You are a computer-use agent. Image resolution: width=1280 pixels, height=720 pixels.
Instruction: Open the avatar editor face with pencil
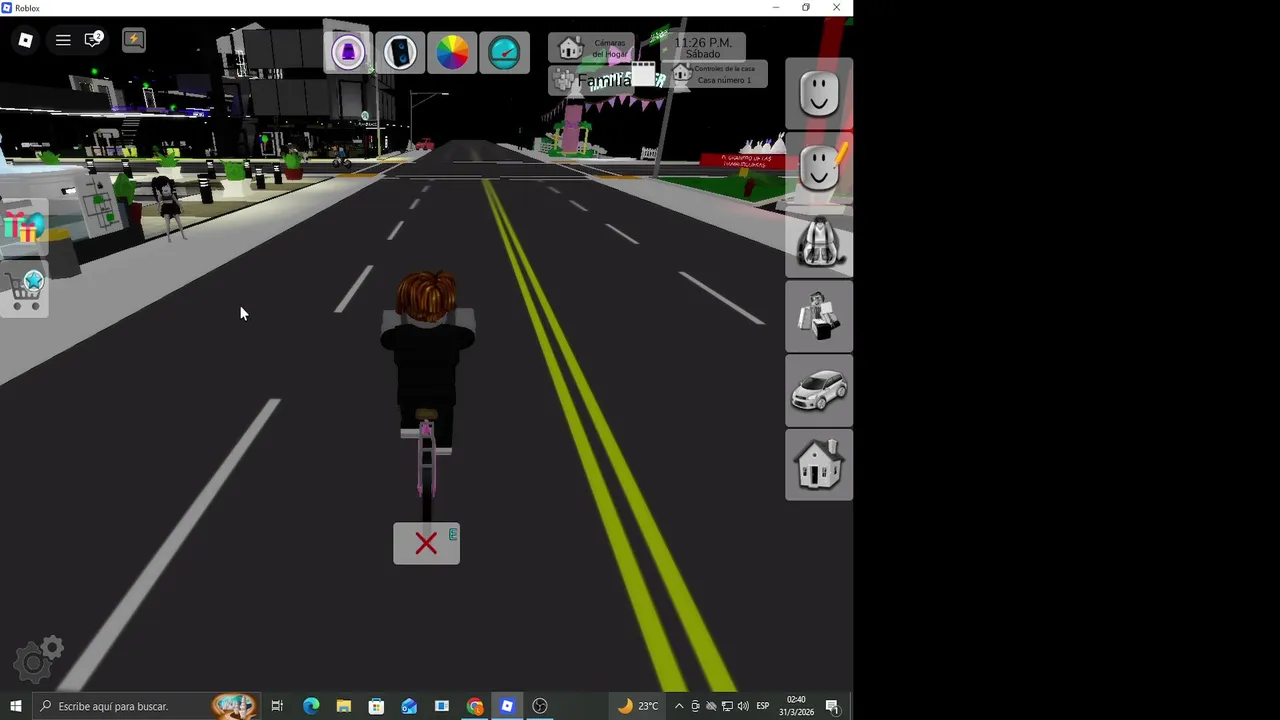point(819,168)
